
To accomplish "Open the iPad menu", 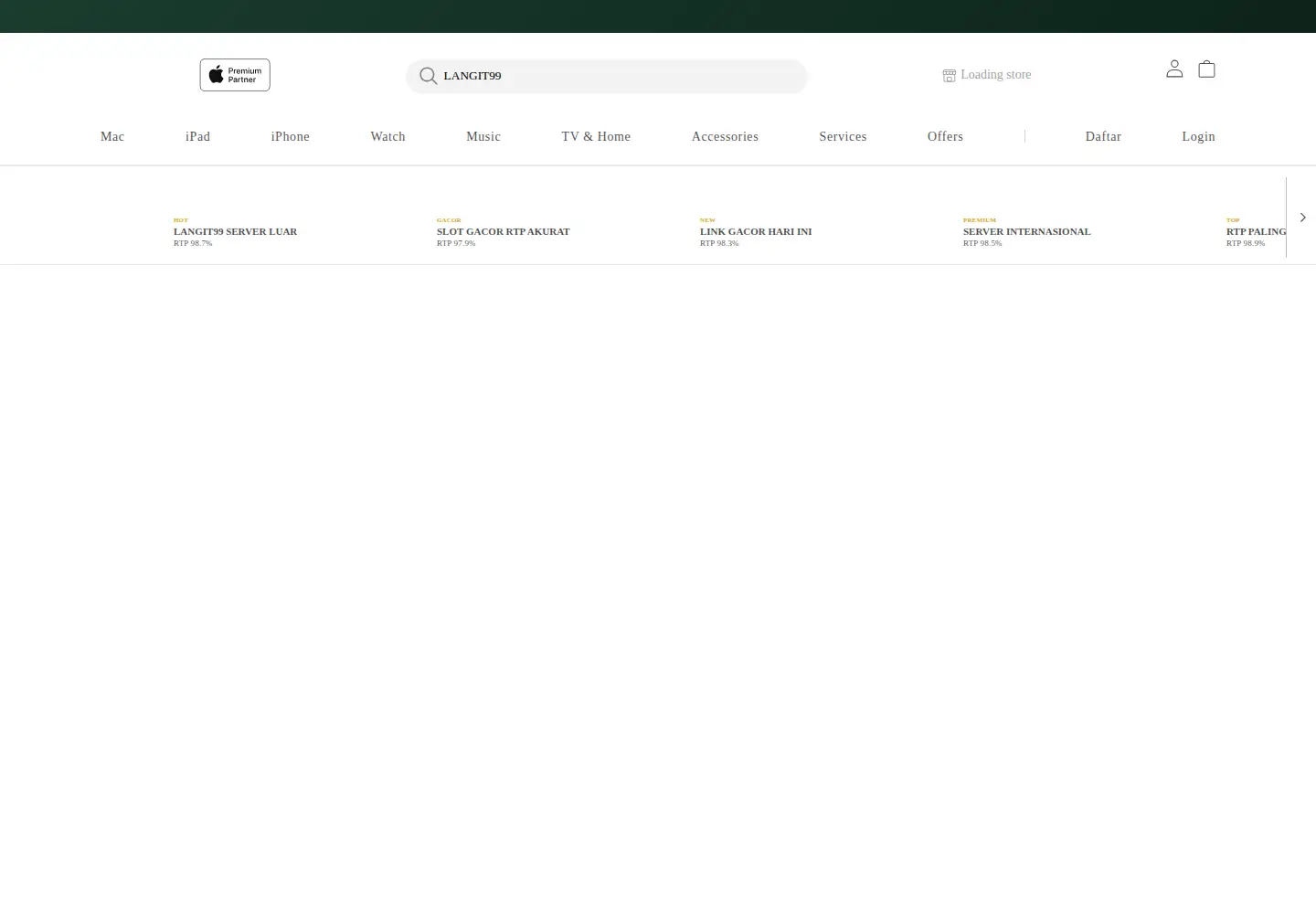I will [x=197, y=136].
